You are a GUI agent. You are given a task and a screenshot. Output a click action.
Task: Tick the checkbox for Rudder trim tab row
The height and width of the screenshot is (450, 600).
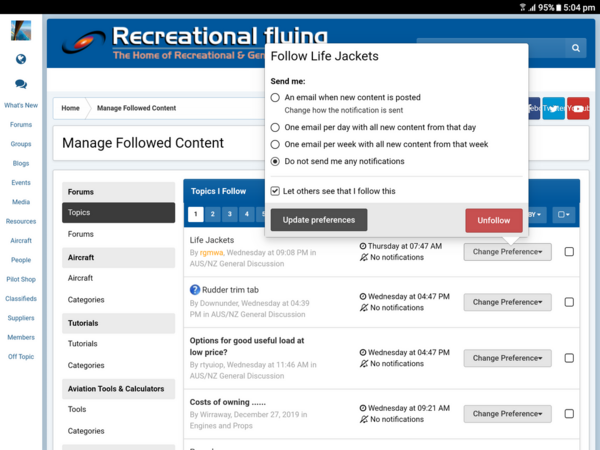(x=569, y=302)
